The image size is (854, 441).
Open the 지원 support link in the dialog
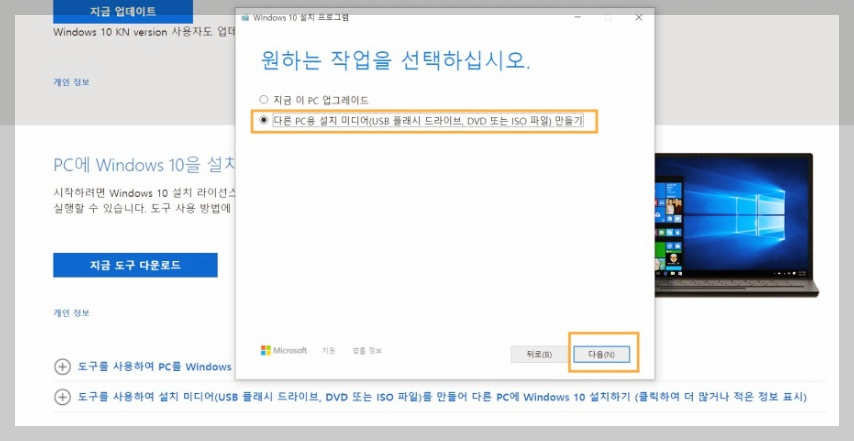(x=328, y=351)
